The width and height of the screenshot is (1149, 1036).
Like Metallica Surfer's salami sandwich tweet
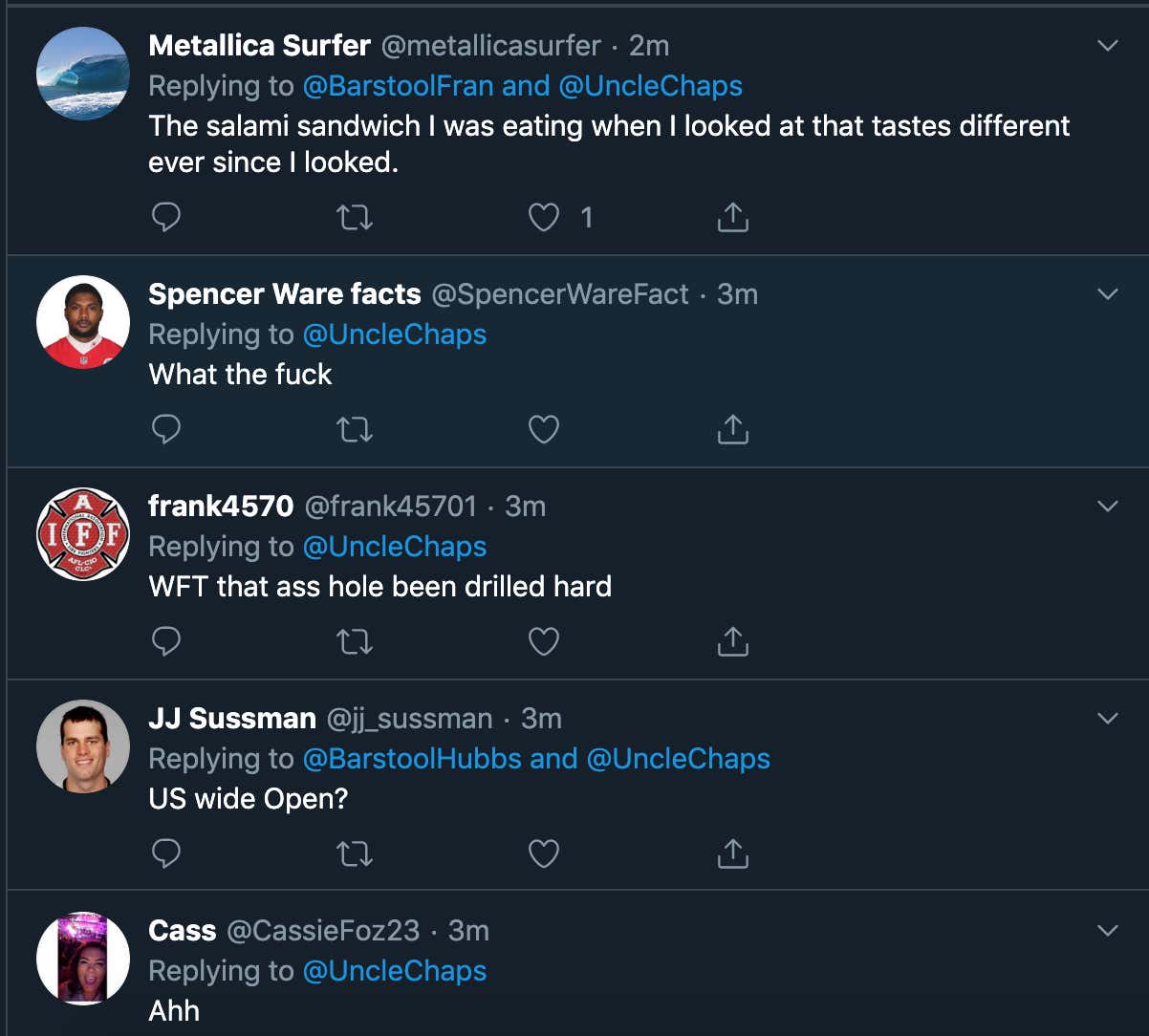(544, 218)
